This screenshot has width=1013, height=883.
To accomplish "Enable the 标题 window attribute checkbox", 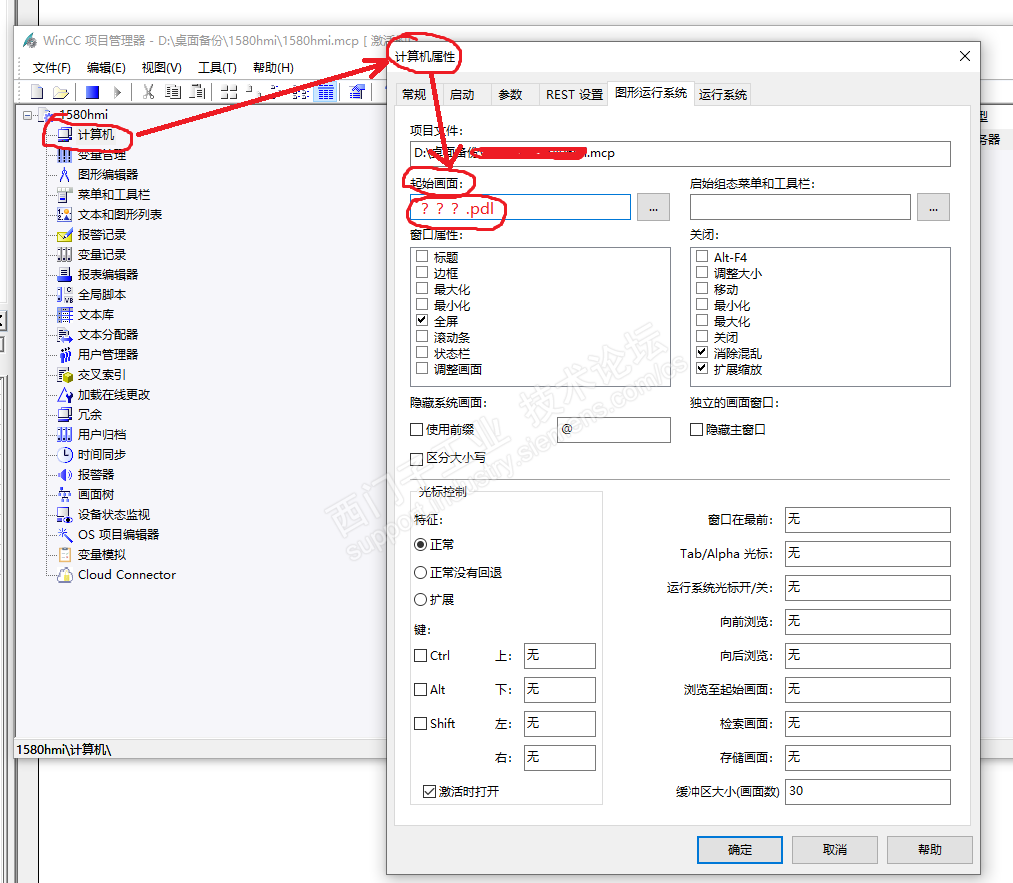I will click(x=422, y=256).
